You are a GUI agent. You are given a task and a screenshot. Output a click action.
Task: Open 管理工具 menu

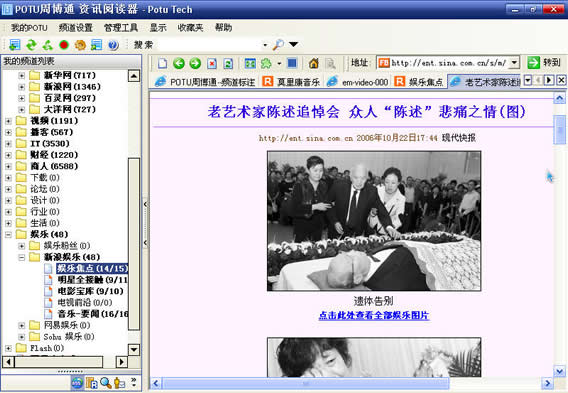[121, 28]
